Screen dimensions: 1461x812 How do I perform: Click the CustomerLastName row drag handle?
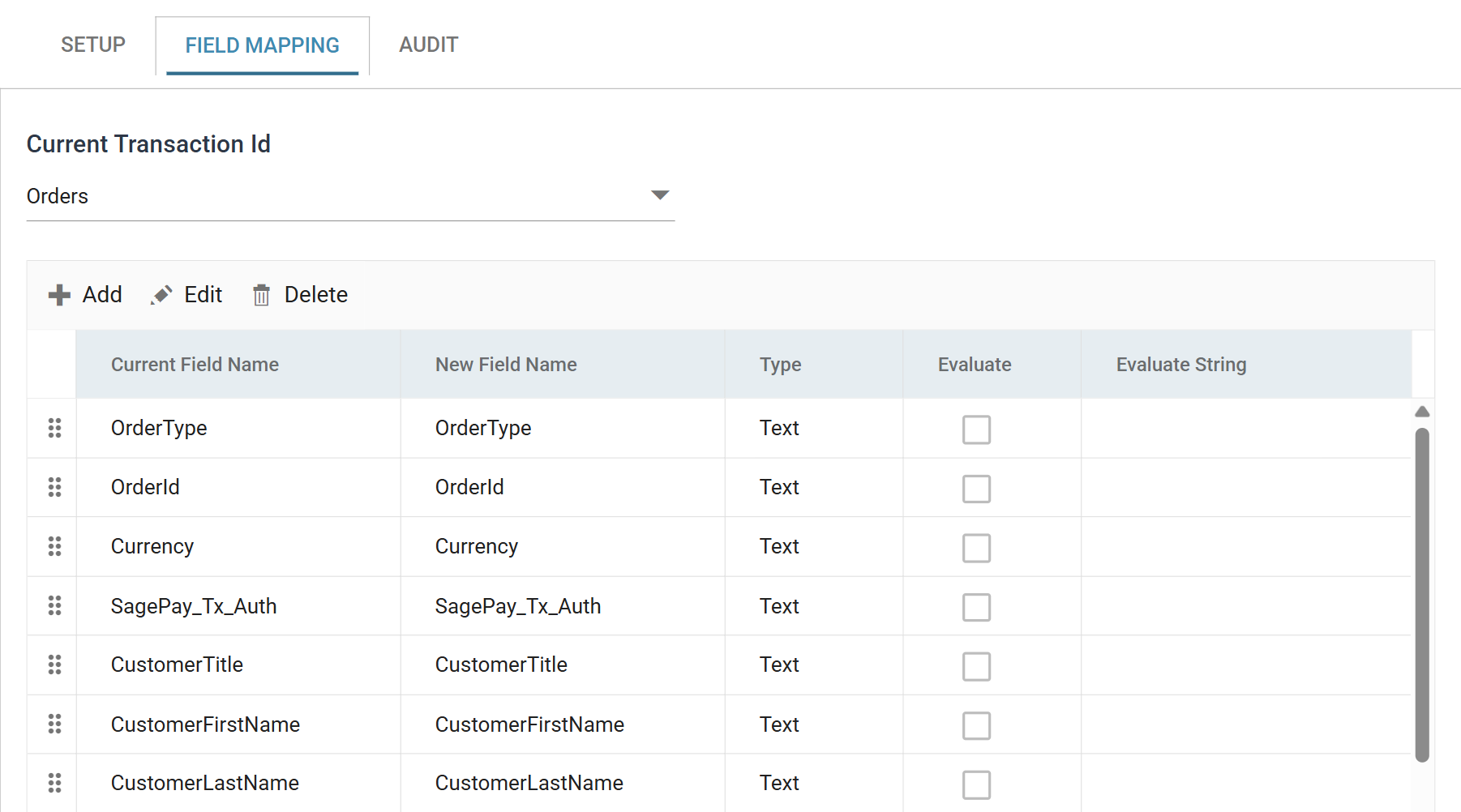point(54,783)
